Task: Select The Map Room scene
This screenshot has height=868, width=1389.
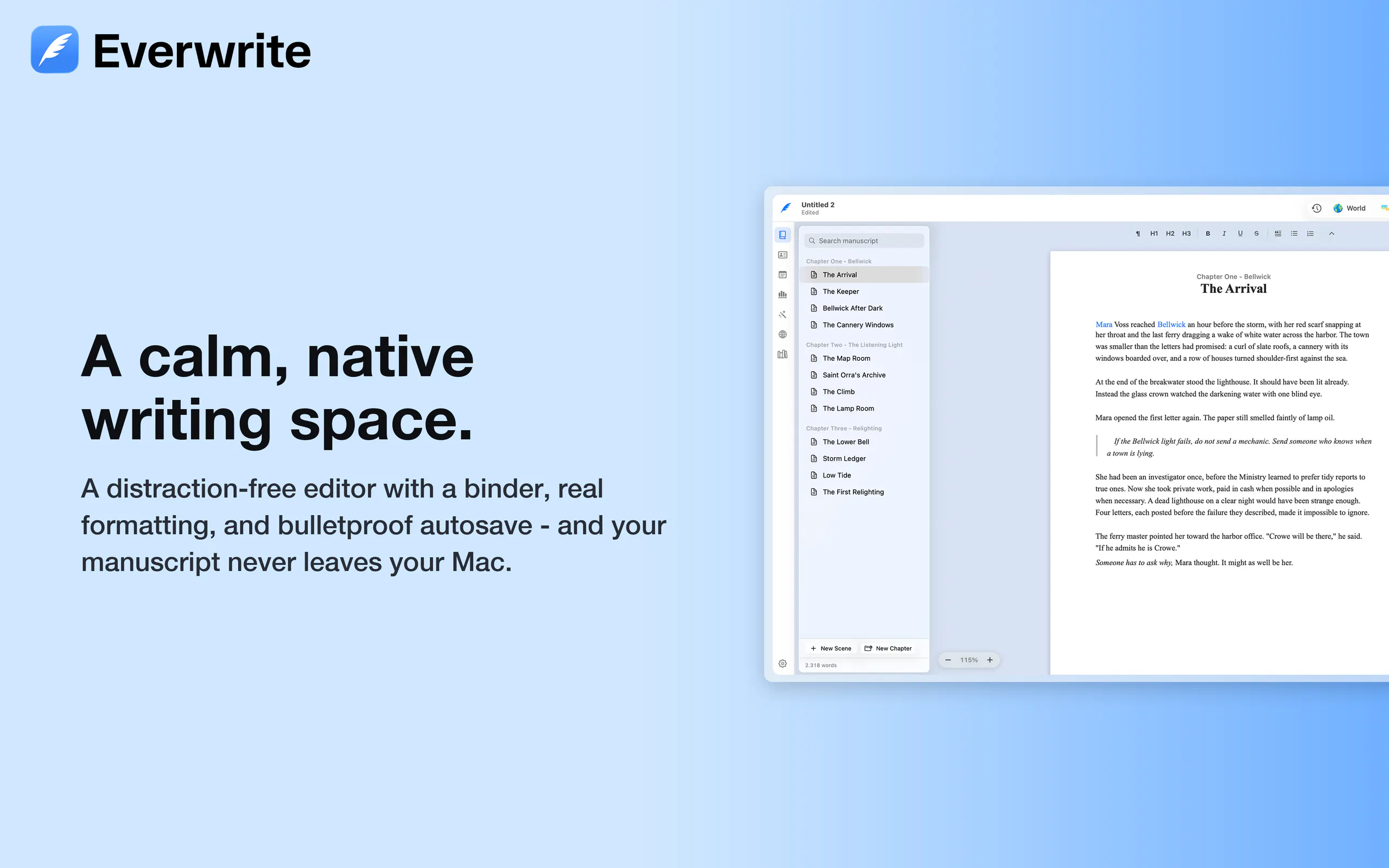Action: coord(864,358)
